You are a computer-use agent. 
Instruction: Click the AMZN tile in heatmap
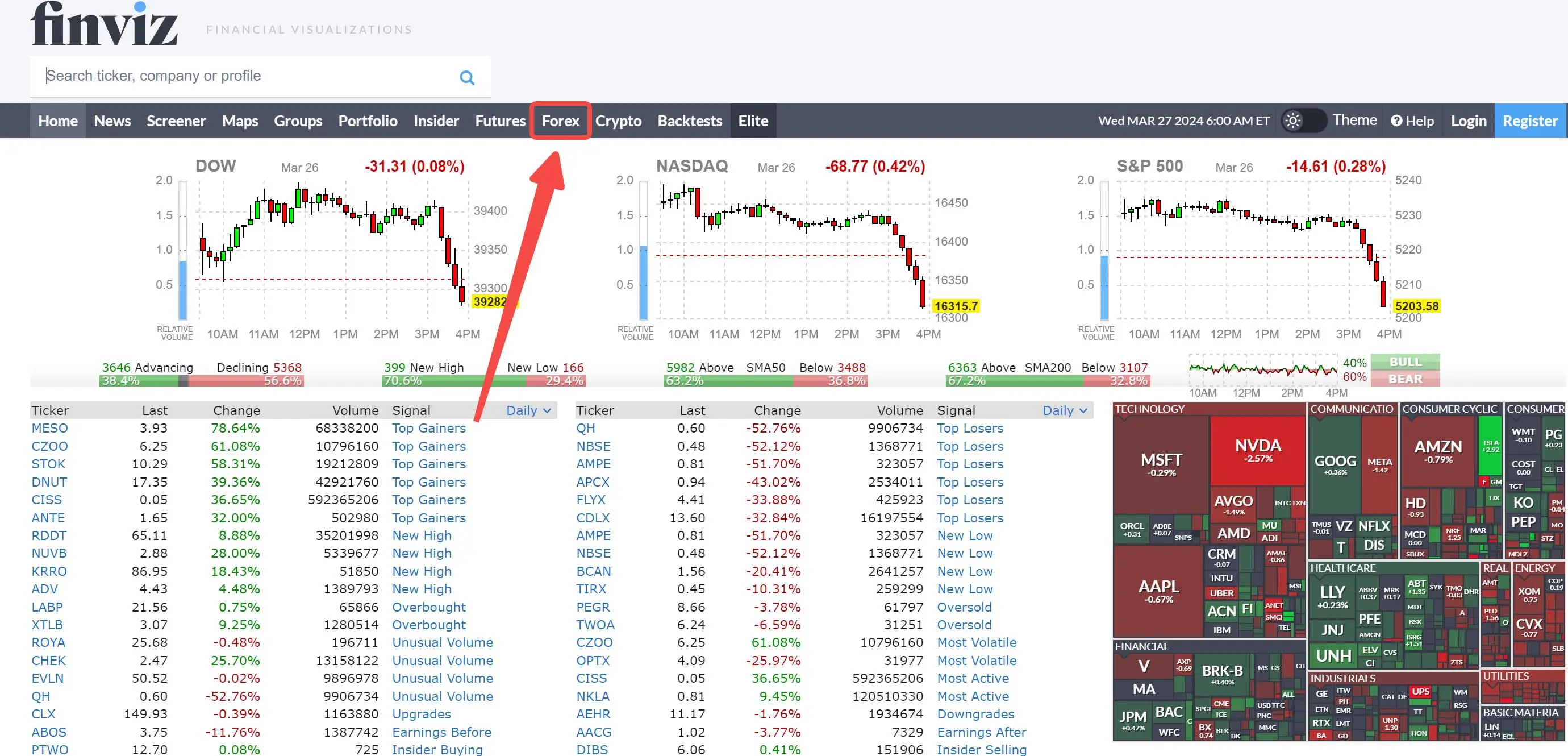(1438, 451)
